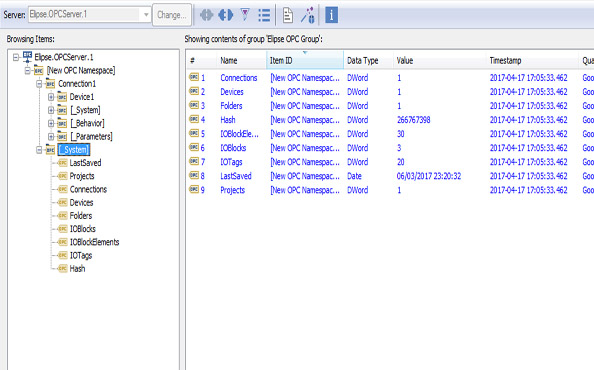This screenshot has width=594, height=370.
Task: Click the document page toolbar icon
Action: tap(288, 15)
